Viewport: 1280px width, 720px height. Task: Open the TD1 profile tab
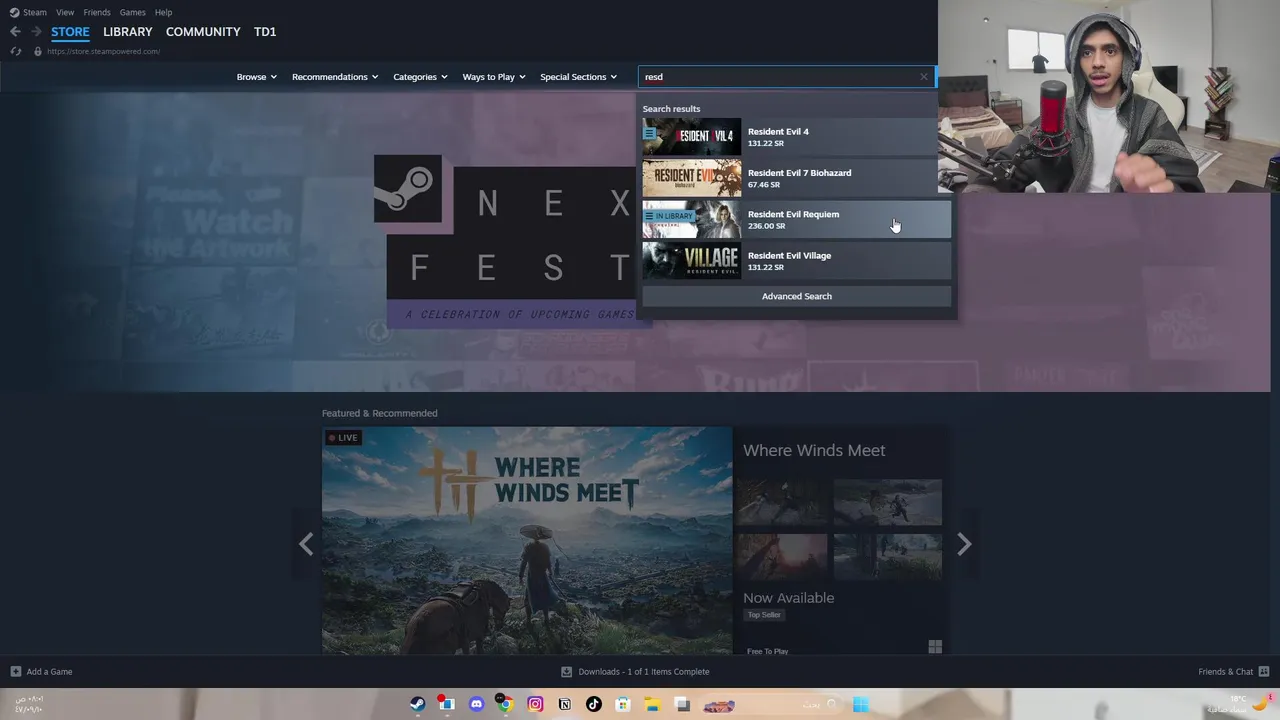coord(265,32)
